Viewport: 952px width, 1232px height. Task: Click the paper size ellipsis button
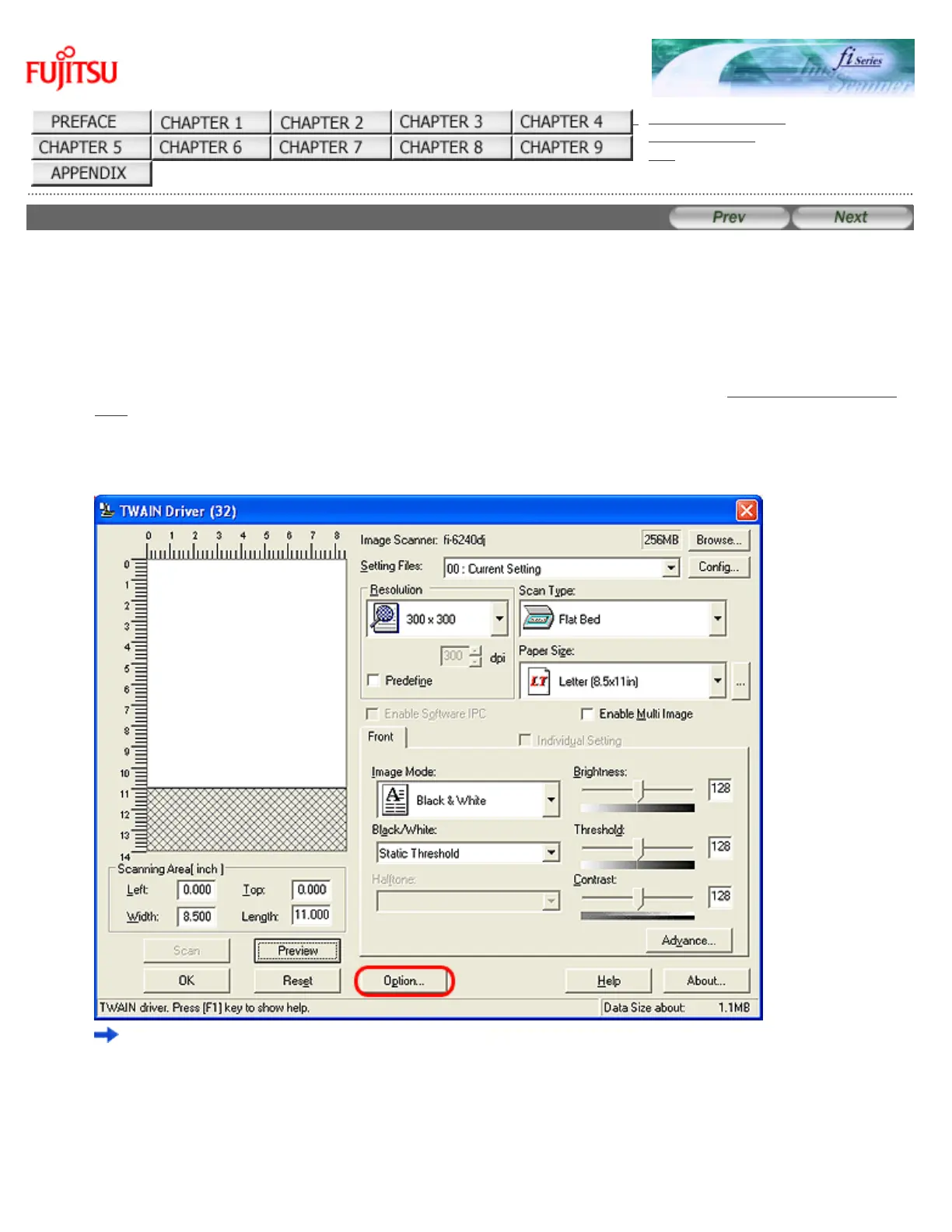(x=740, y=681)
